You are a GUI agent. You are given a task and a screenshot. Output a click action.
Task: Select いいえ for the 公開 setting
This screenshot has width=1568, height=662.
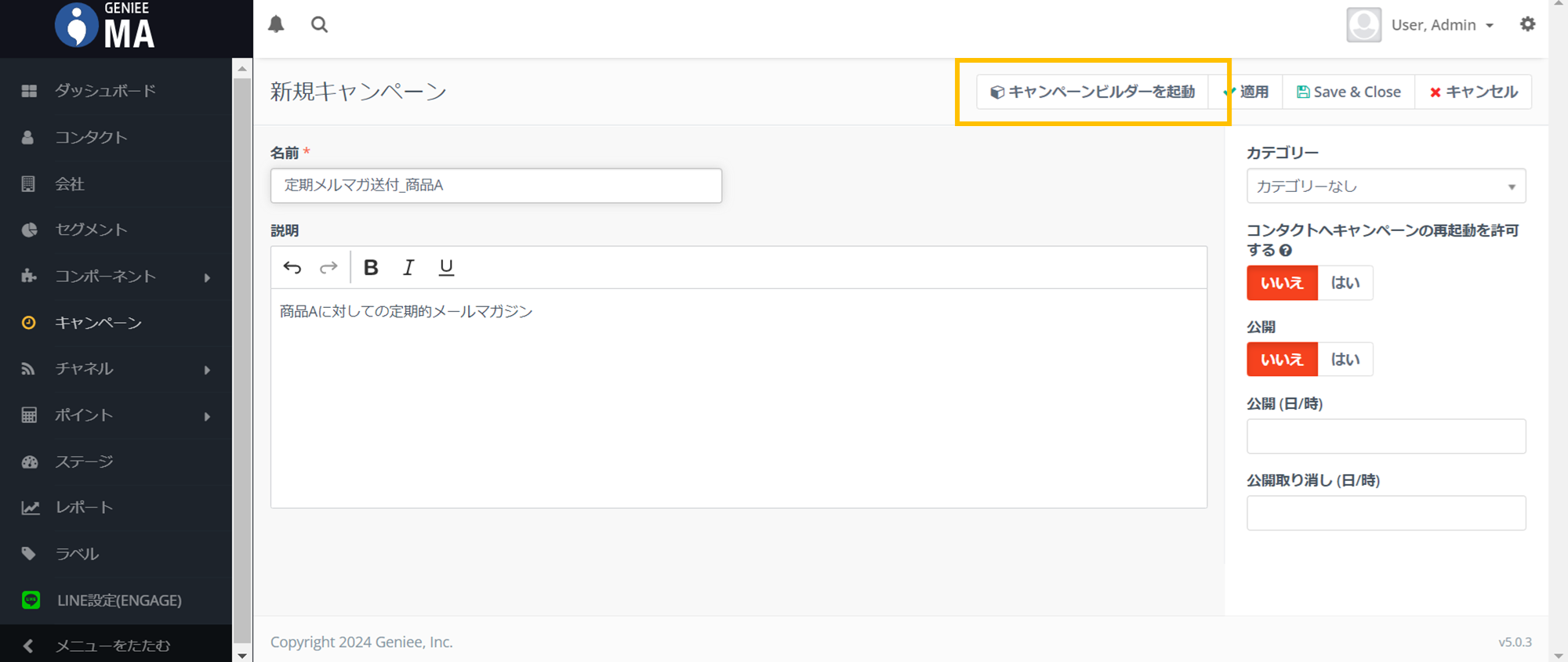click(x=1282, y=360)
